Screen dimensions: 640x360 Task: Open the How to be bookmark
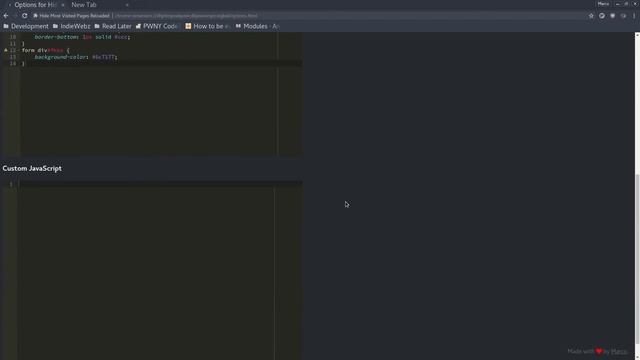207,26
